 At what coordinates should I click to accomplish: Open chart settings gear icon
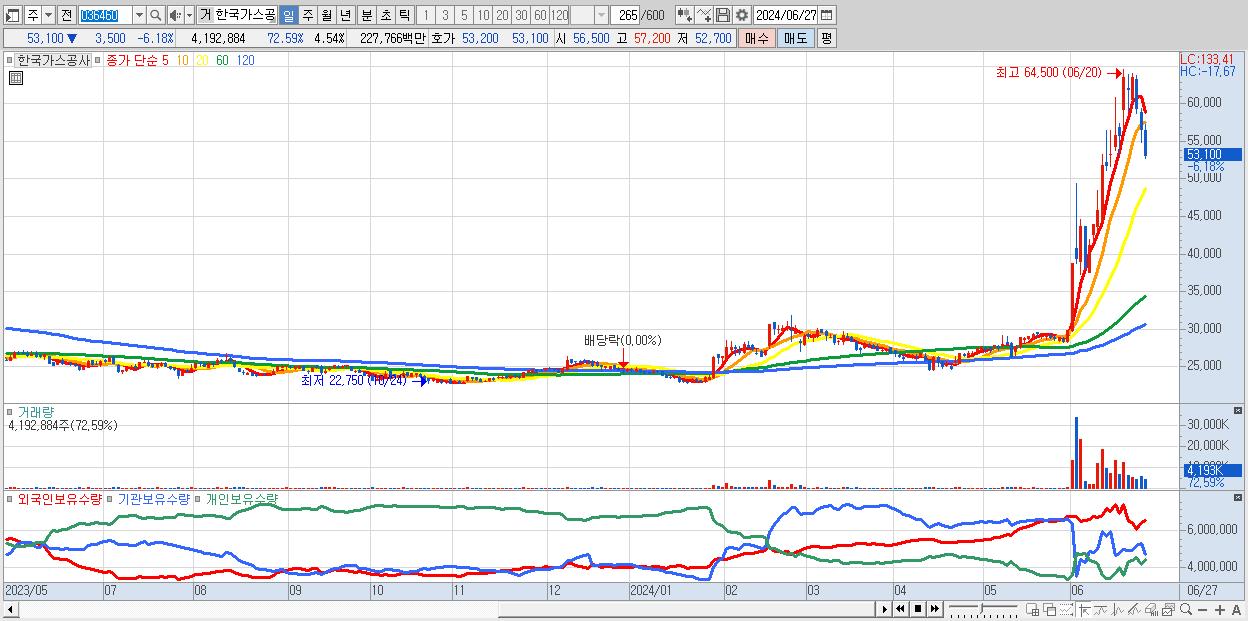click(741, 15)
